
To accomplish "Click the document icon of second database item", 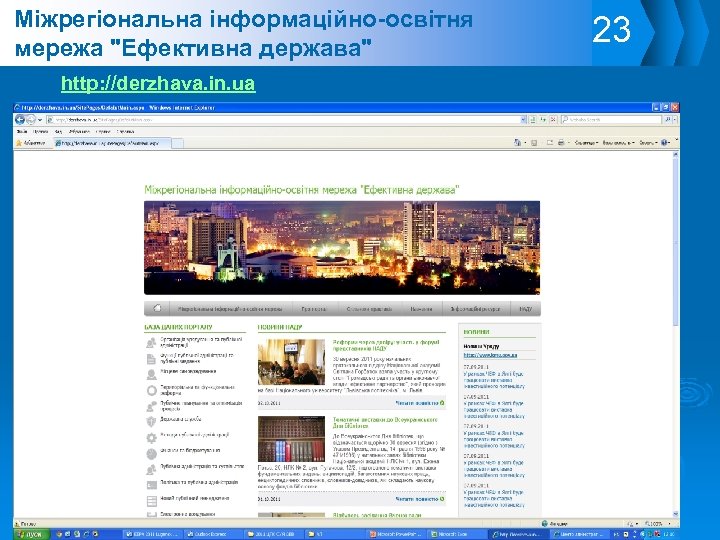I will click(151, 359).
